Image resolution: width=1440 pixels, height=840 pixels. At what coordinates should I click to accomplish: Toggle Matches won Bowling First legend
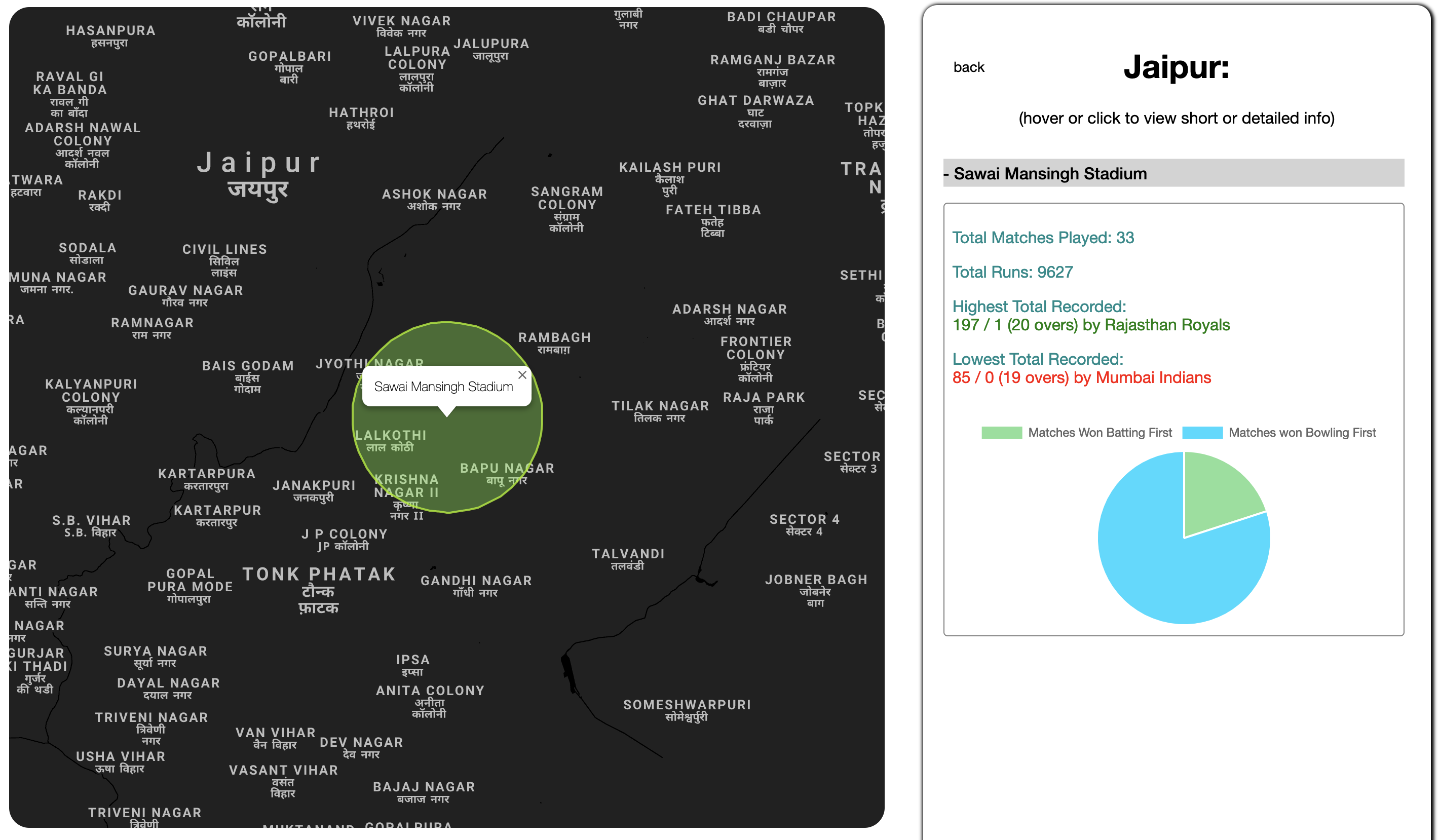pyautogui.click(x=1301, y=433)
